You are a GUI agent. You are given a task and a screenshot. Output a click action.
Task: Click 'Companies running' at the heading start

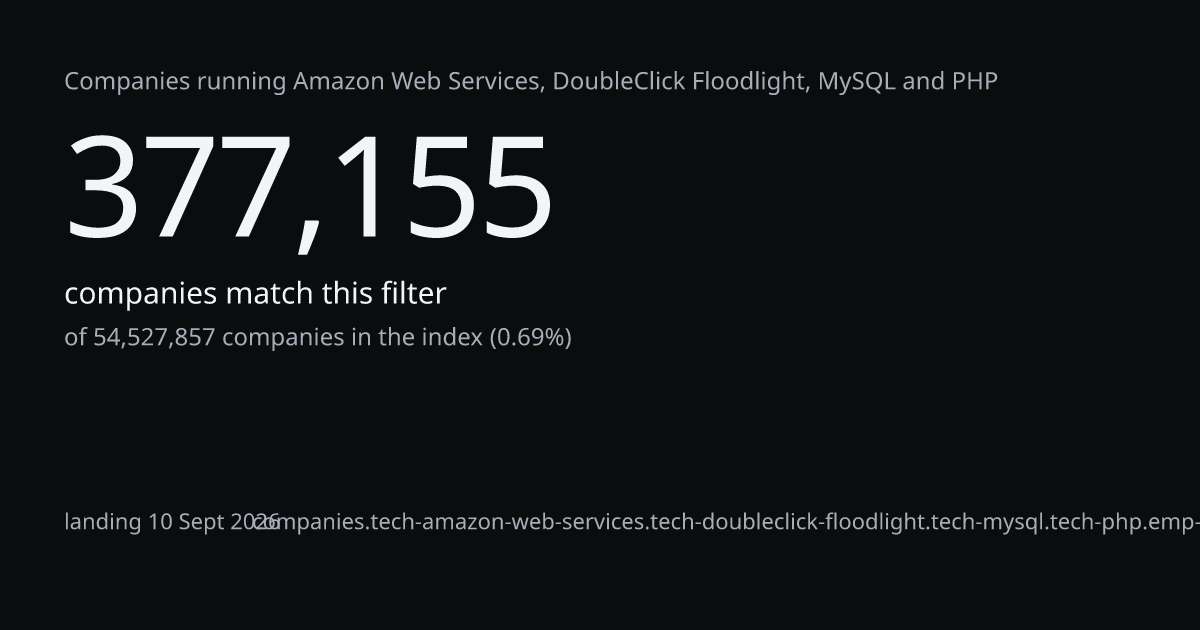click(x=176, y=83)
